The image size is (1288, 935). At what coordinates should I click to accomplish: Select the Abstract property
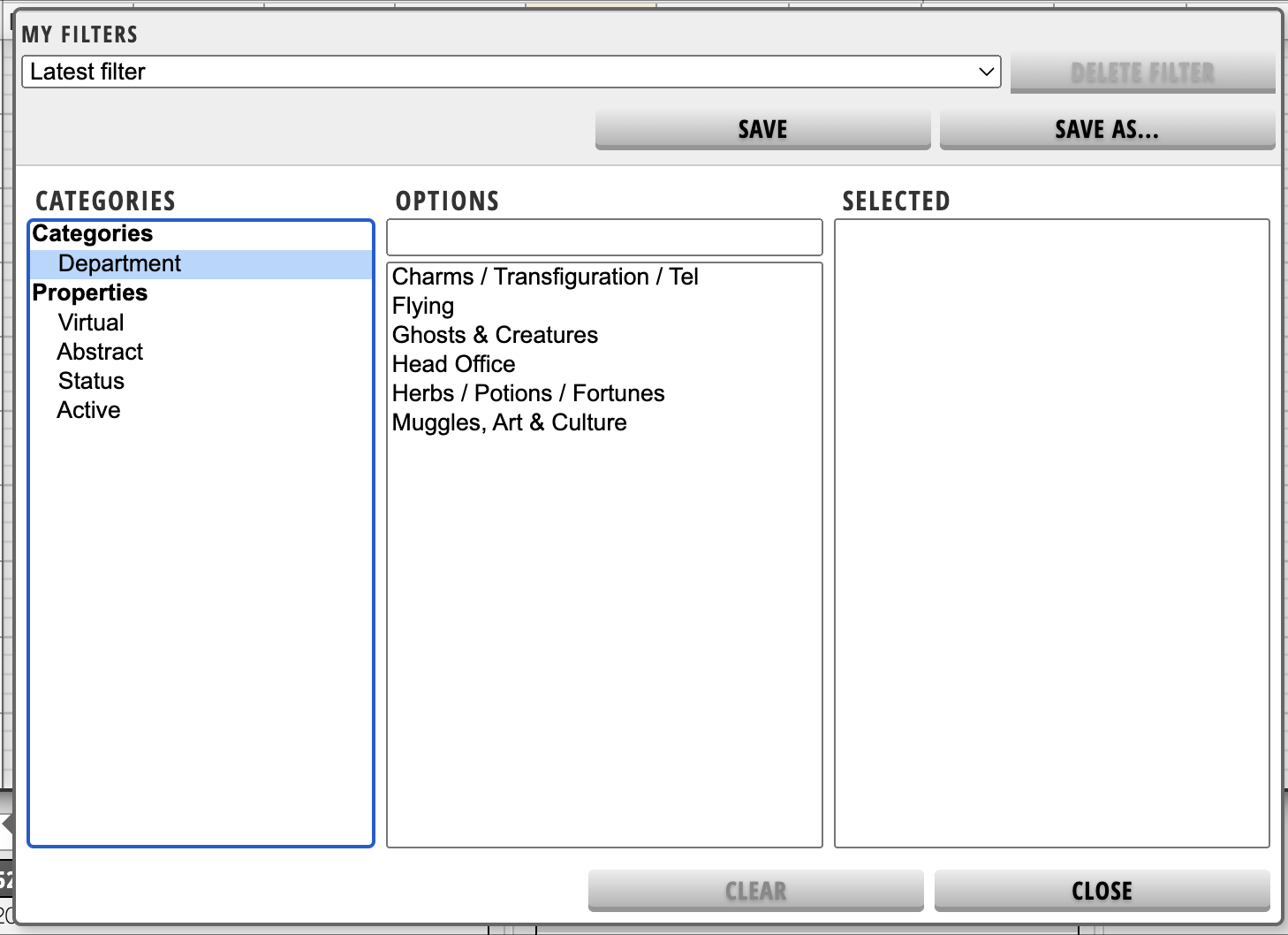tap(201, 352)
